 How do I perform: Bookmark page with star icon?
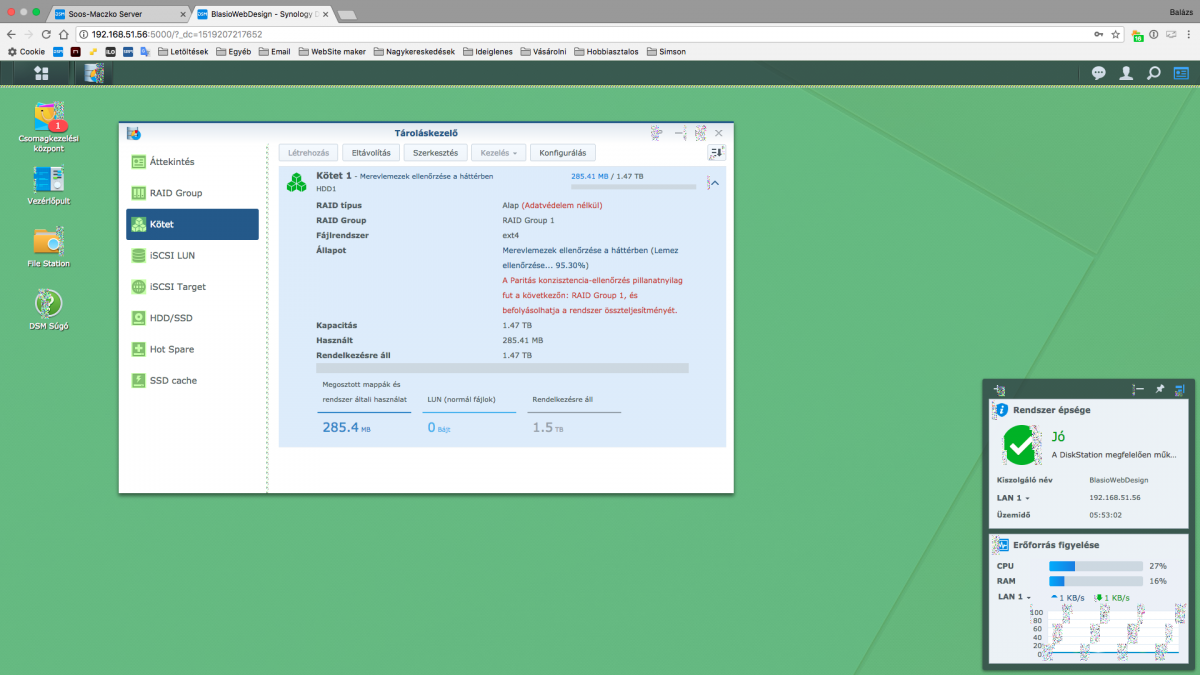tap(1115, 34)
